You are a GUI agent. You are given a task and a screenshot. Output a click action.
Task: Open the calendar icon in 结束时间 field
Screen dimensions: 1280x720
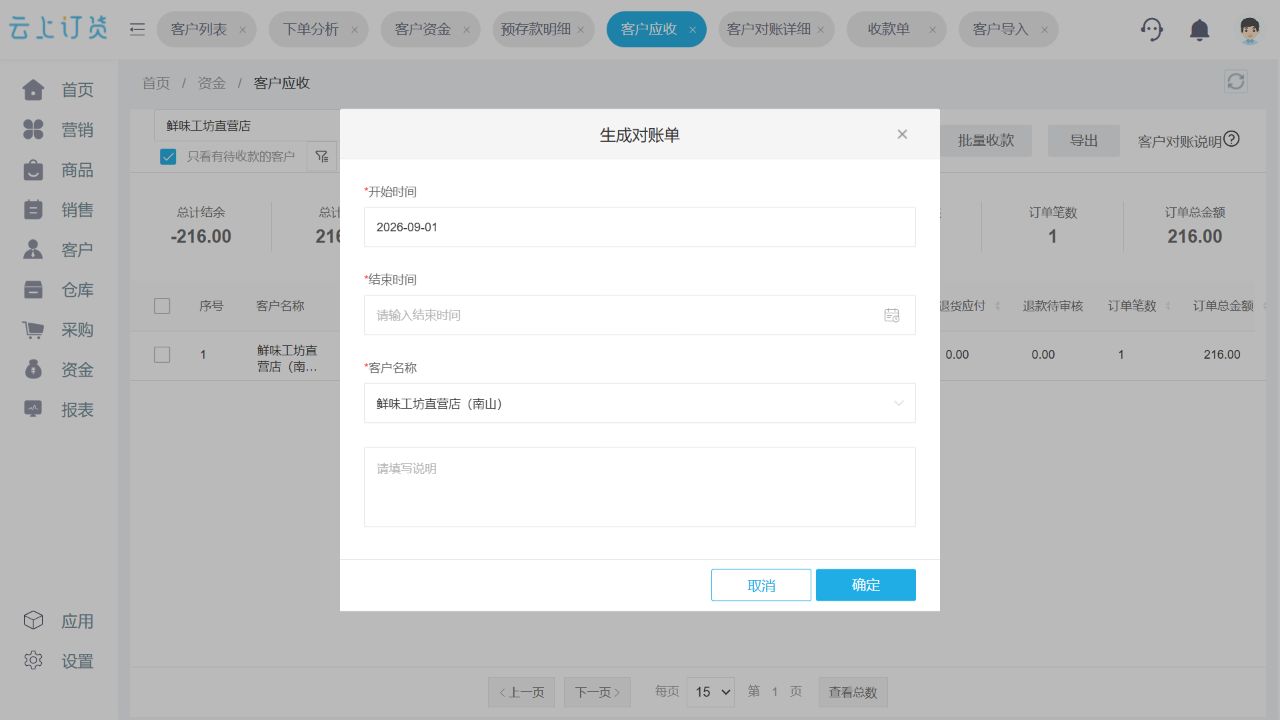coord(892,315)
